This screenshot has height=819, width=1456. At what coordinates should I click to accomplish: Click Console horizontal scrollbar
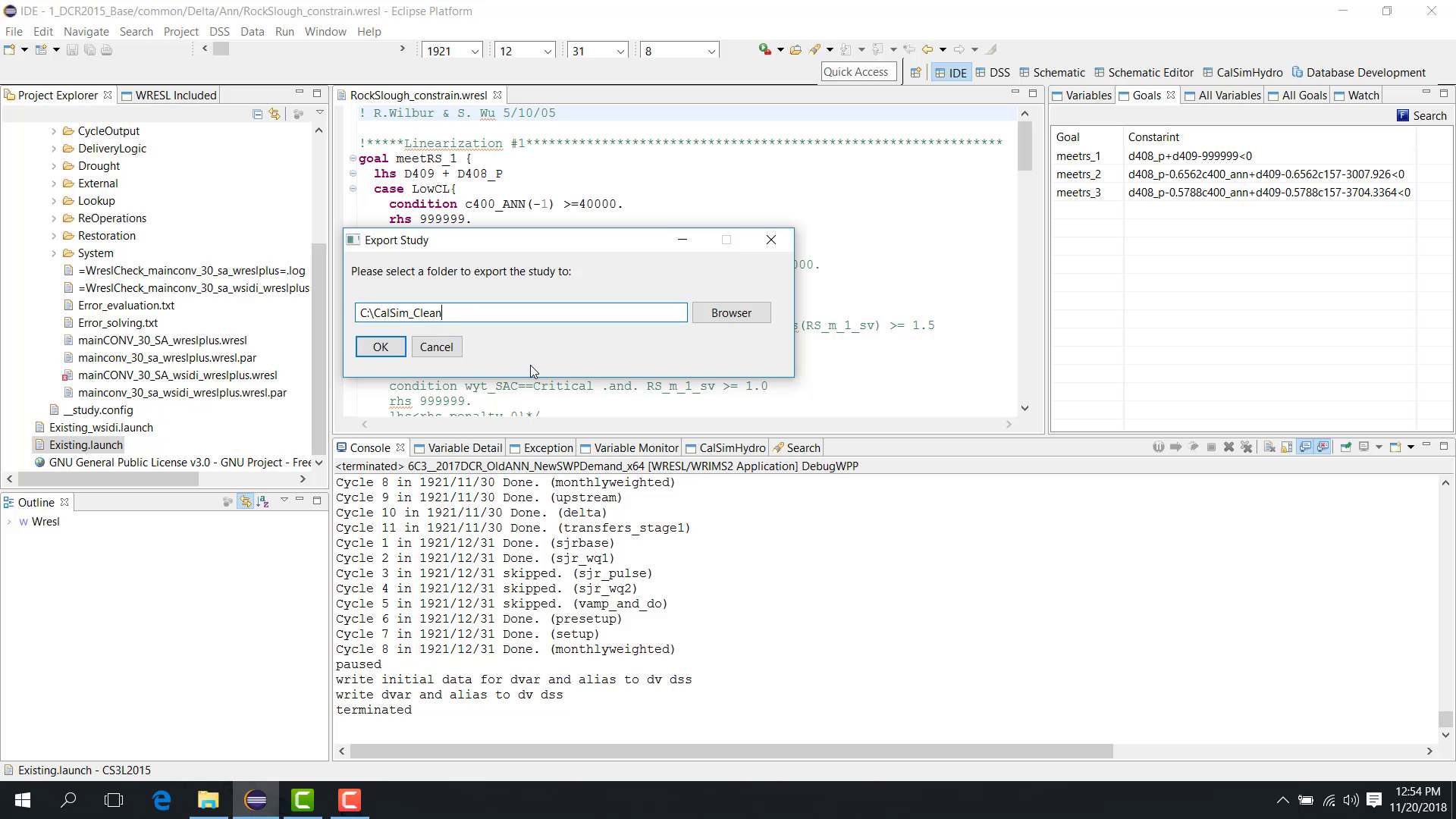pyautogui.click(x=731, y=751)
